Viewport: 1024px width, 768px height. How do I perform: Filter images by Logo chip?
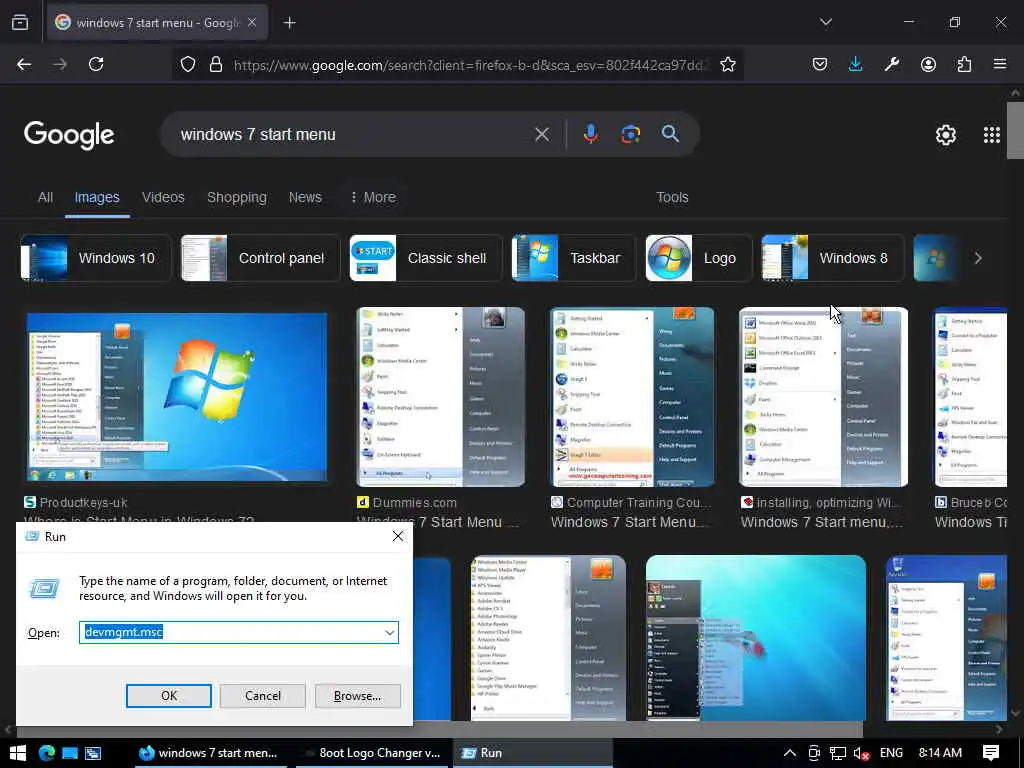coord(698,258)
